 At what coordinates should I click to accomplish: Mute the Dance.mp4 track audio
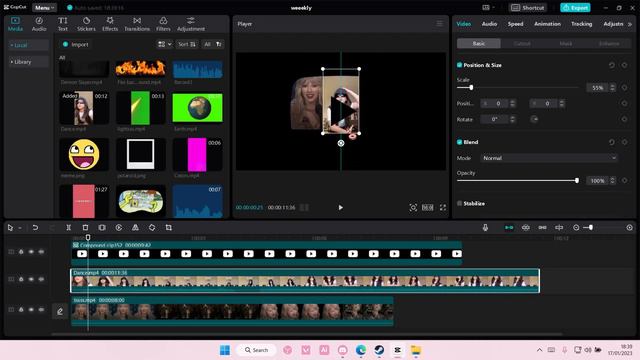point(41,279)
